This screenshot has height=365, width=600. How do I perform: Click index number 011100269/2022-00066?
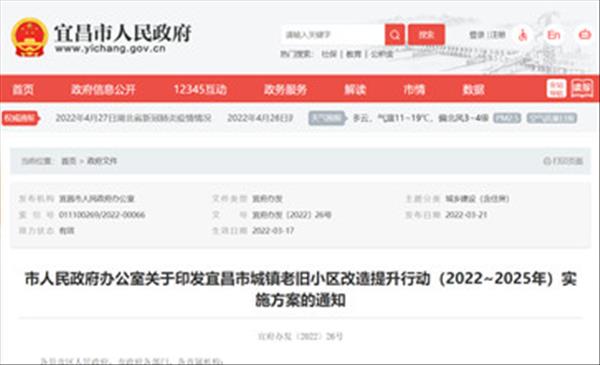click(x=102, y=215)
